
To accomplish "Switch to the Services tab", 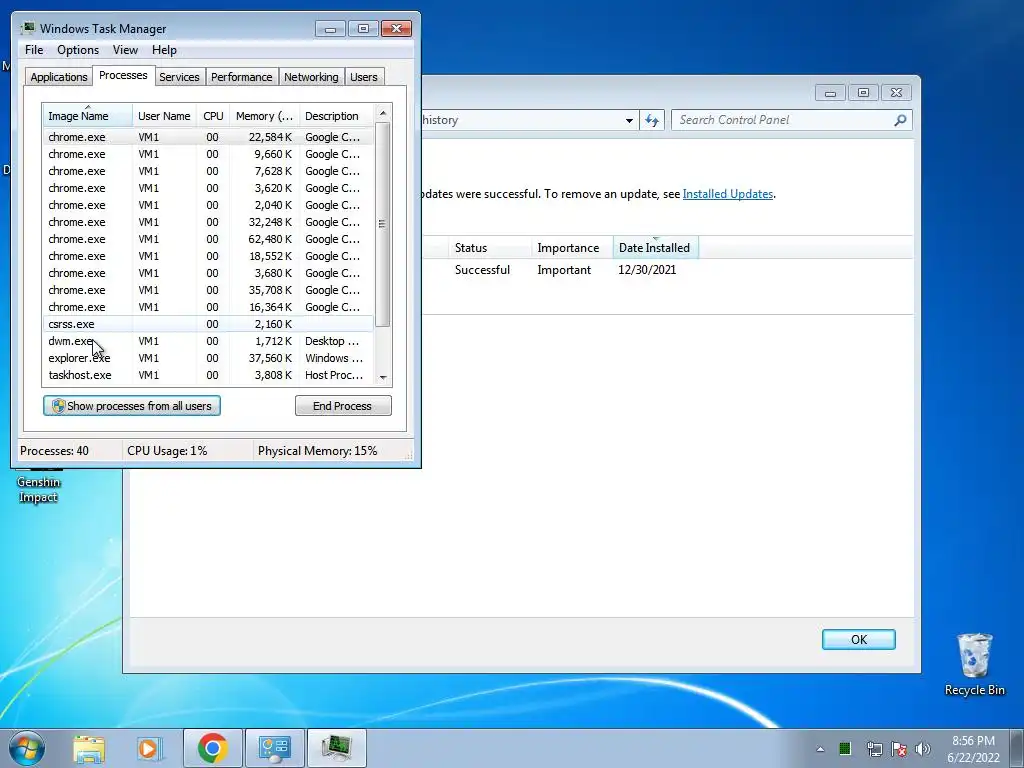I will pos(179,76).
